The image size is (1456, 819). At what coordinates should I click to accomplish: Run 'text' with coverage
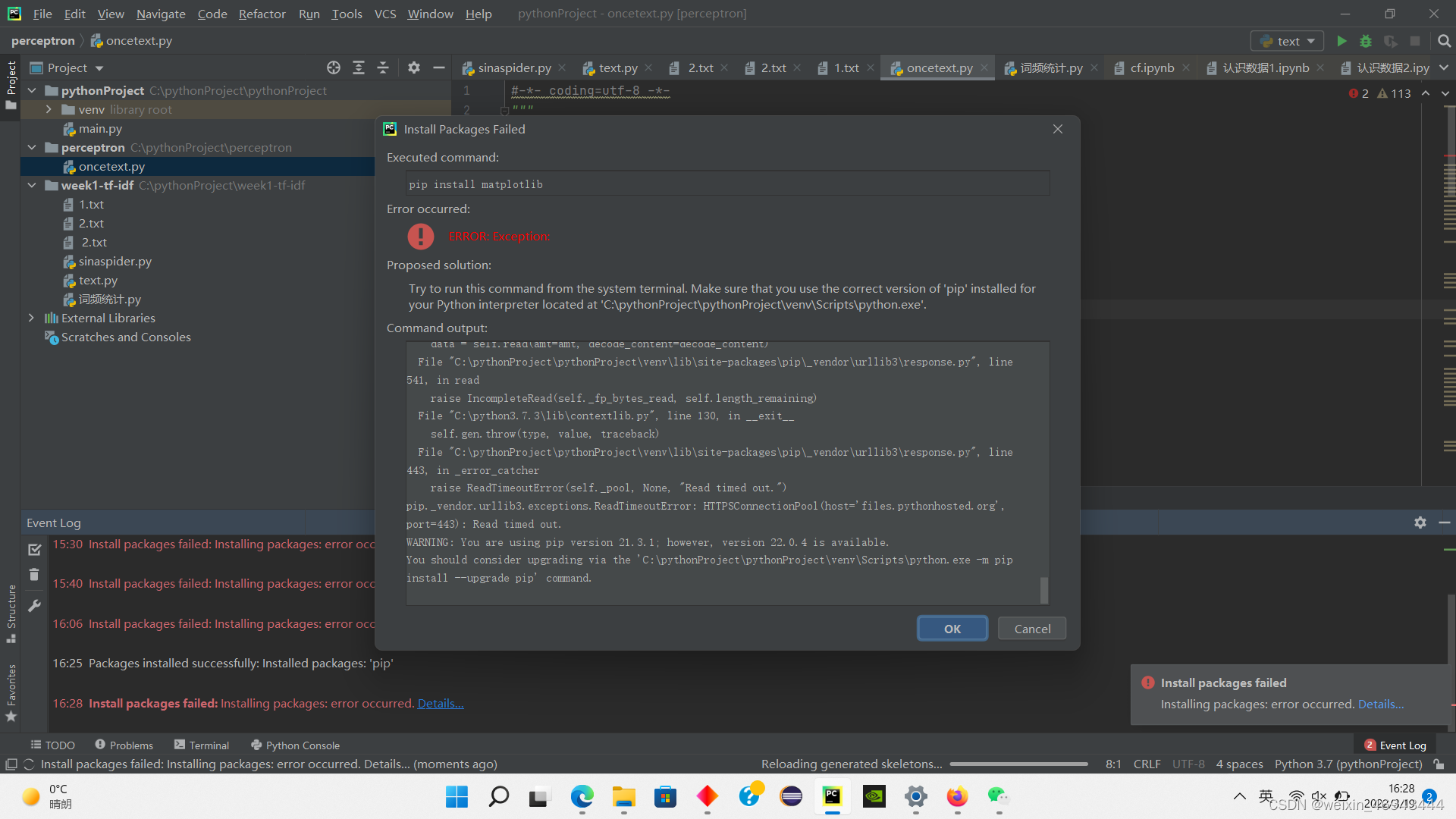(1392, 40)
